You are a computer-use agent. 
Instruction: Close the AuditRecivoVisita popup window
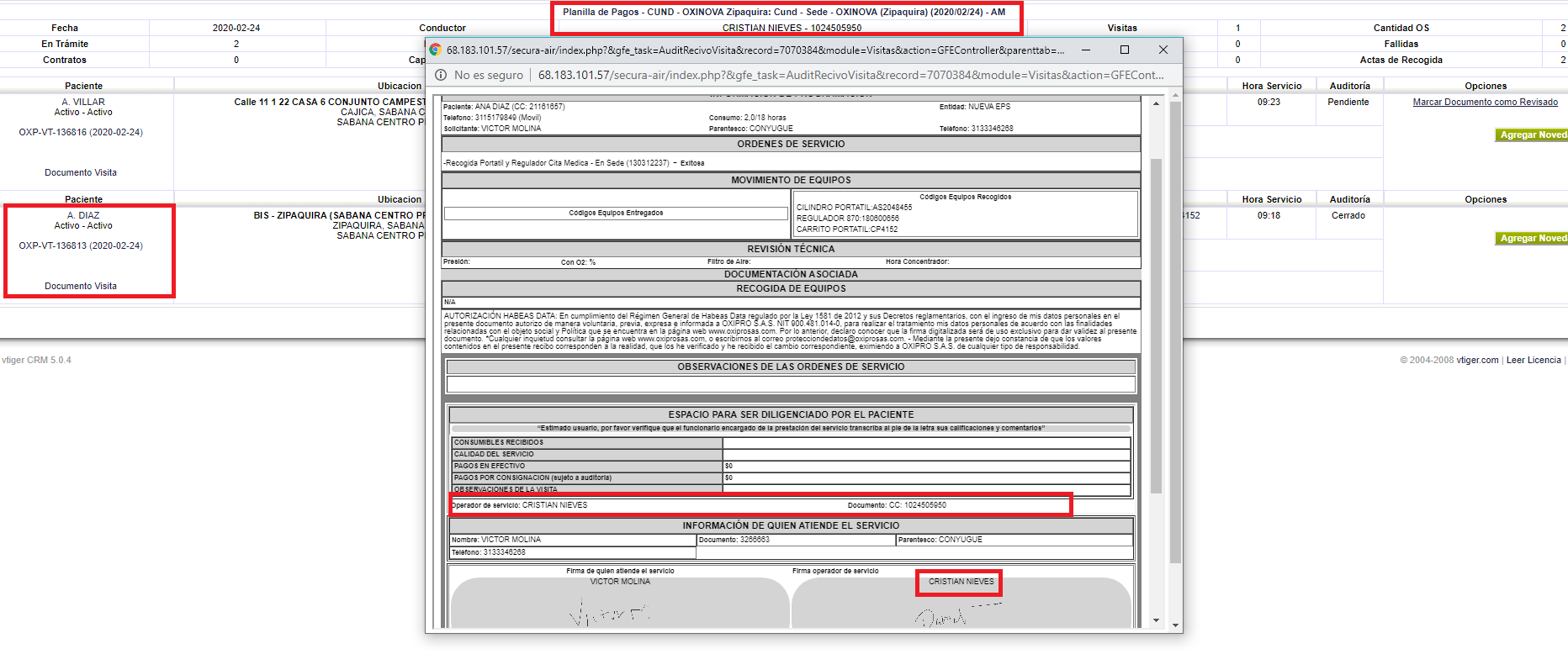pos(1163,50)
